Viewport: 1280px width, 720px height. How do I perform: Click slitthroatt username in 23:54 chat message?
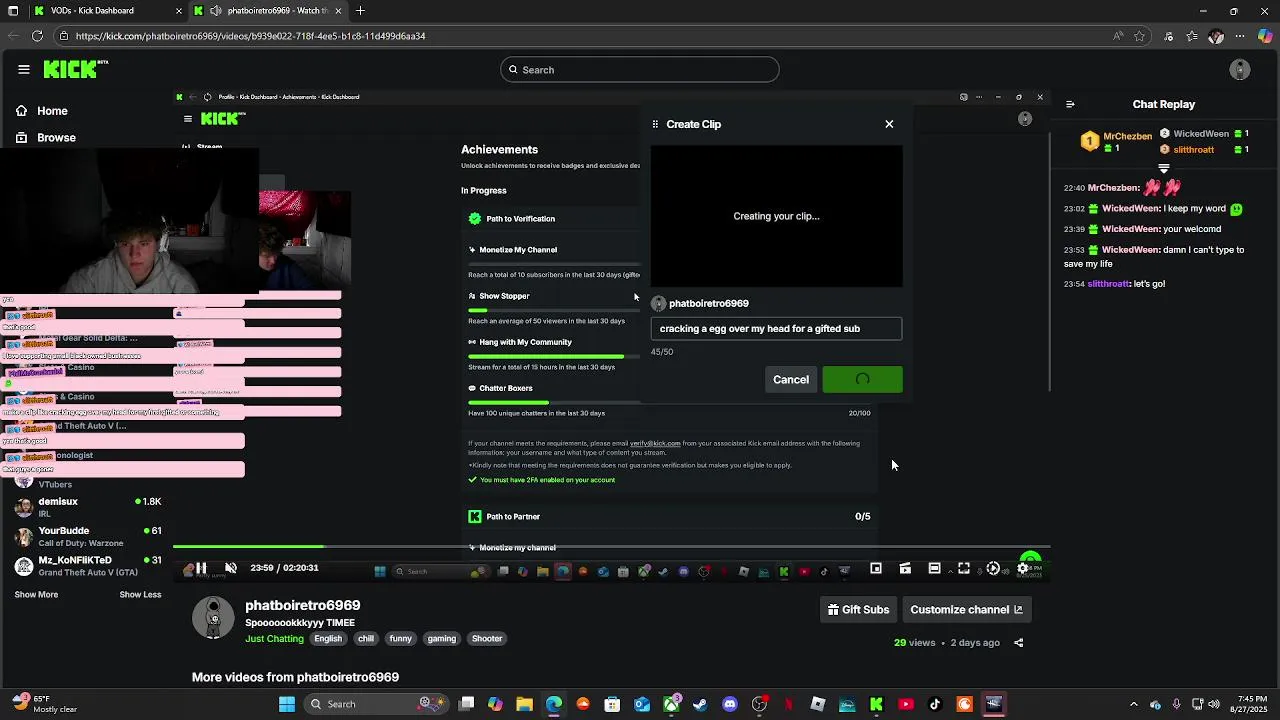click(1109, 284)
